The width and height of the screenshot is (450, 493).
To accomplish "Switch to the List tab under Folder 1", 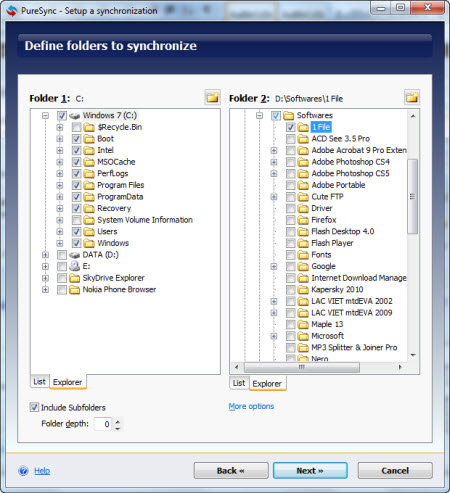I will click(x=39, y=381).
